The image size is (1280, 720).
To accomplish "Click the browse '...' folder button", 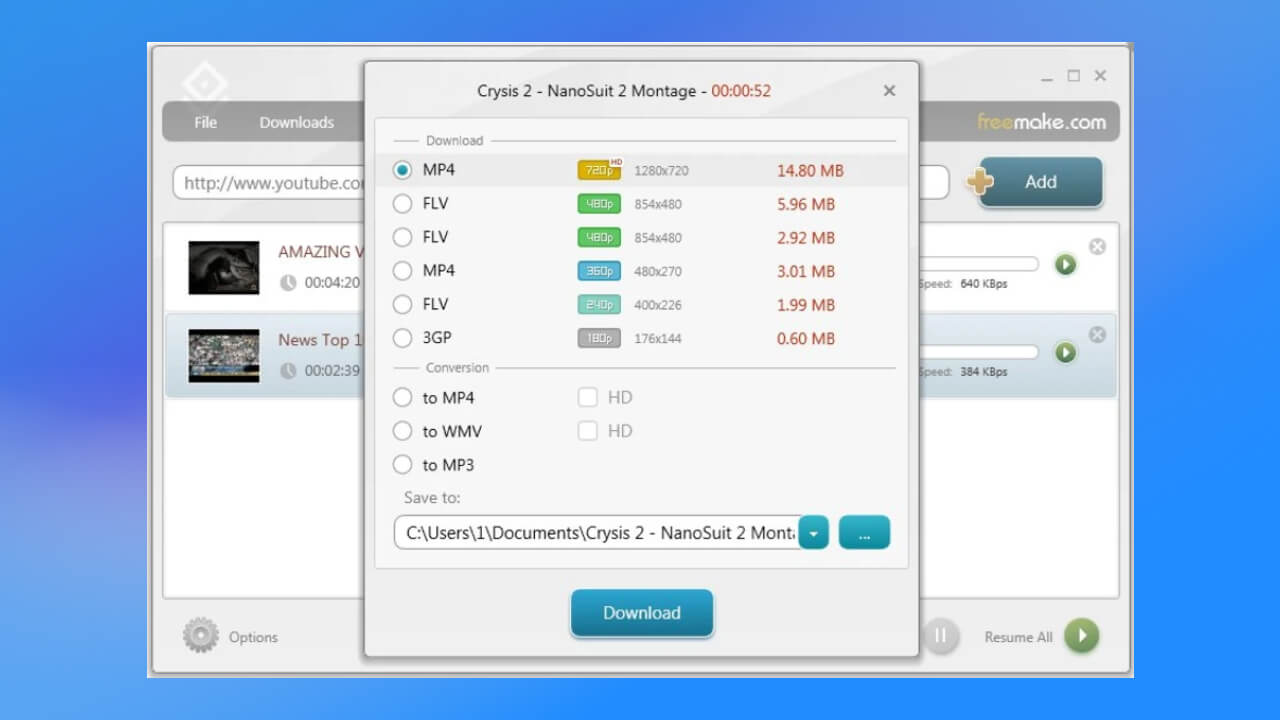I will (864, 533).
